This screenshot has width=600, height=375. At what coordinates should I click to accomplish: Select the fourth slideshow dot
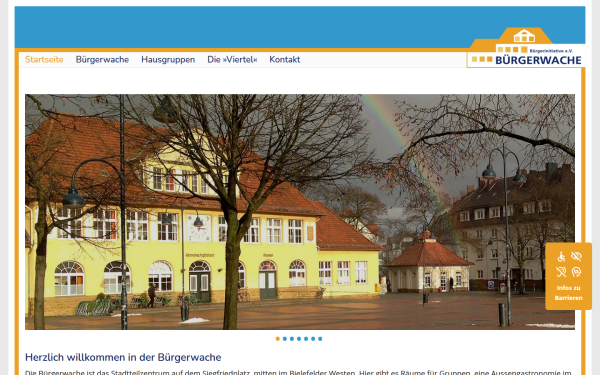pyautogui.click(x=299, y=339)
